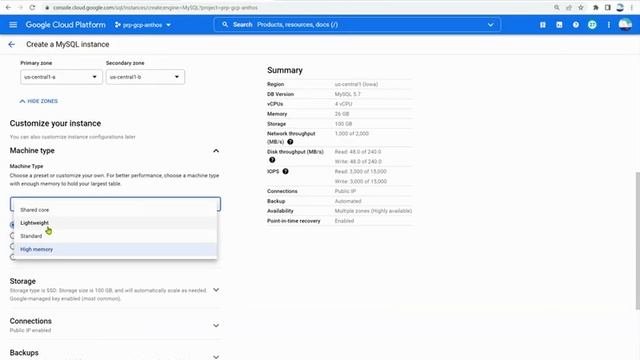Click the MySQL 5.7 DB version value

click(x=348, y=94)
